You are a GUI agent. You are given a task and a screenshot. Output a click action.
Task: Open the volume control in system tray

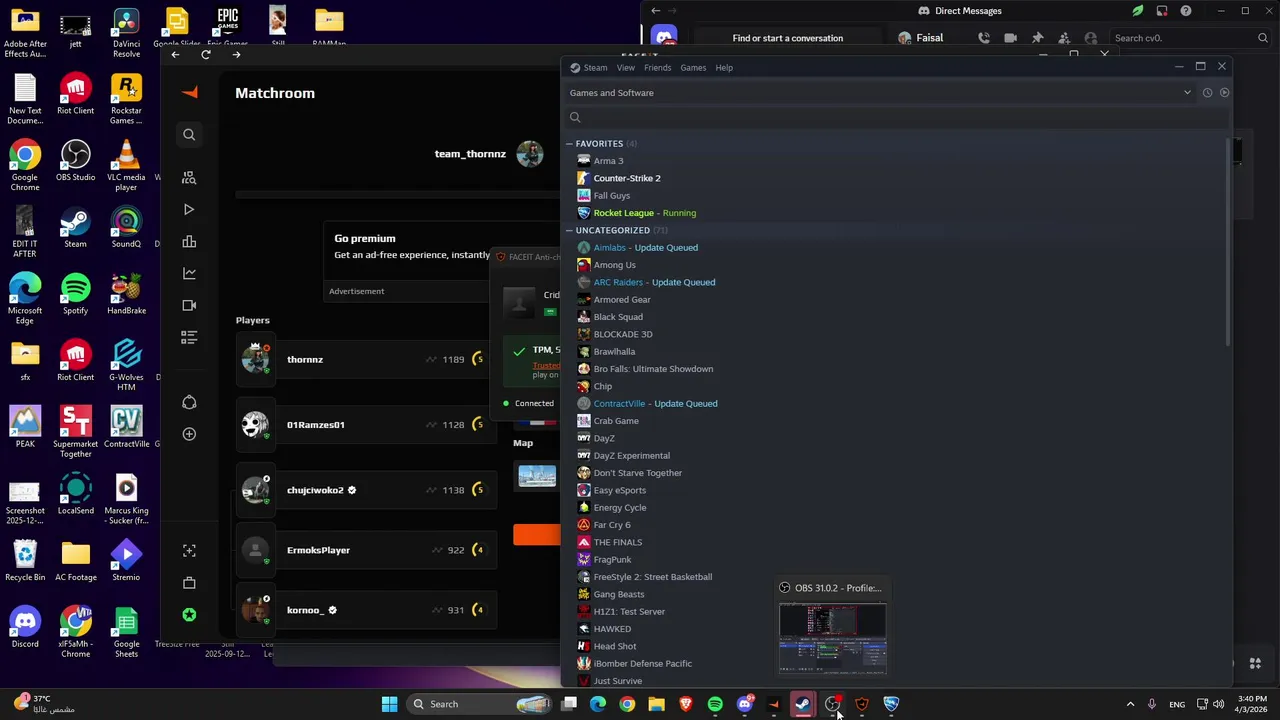pyautogui.click(x=1218, y=704)
